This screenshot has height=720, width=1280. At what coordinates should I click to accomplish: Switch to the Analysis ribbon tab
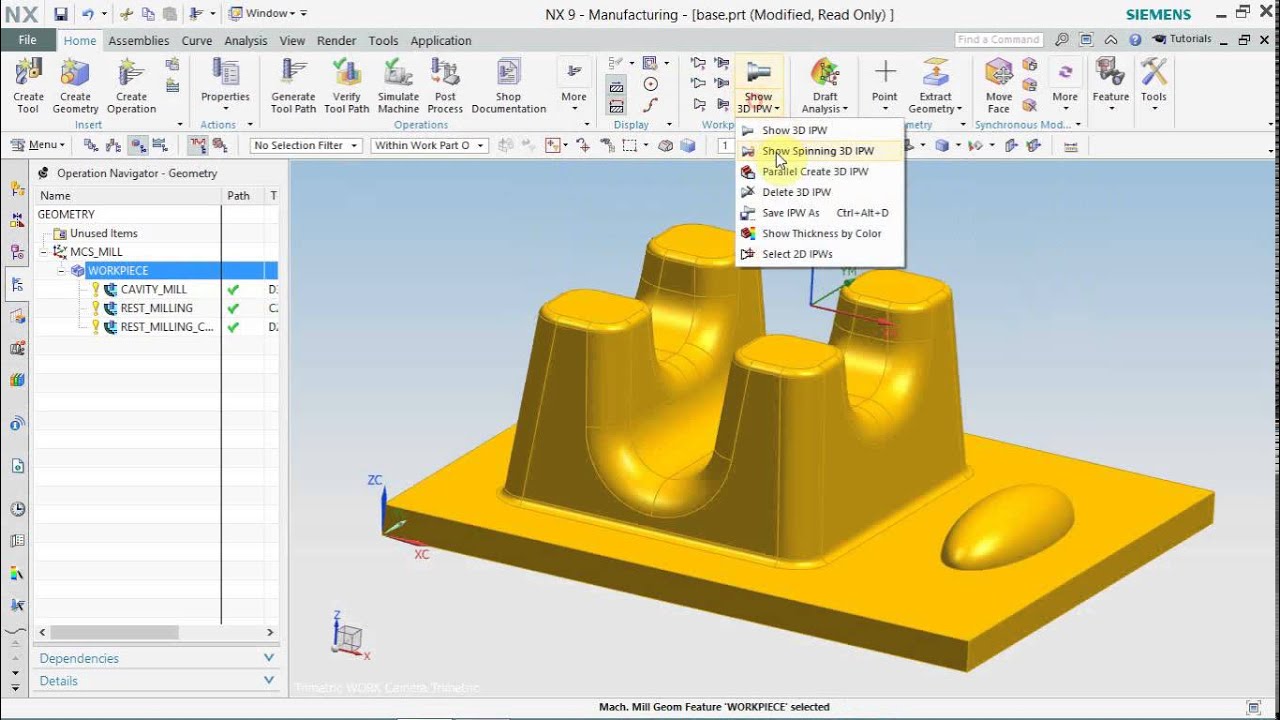[x=245, y=41]
